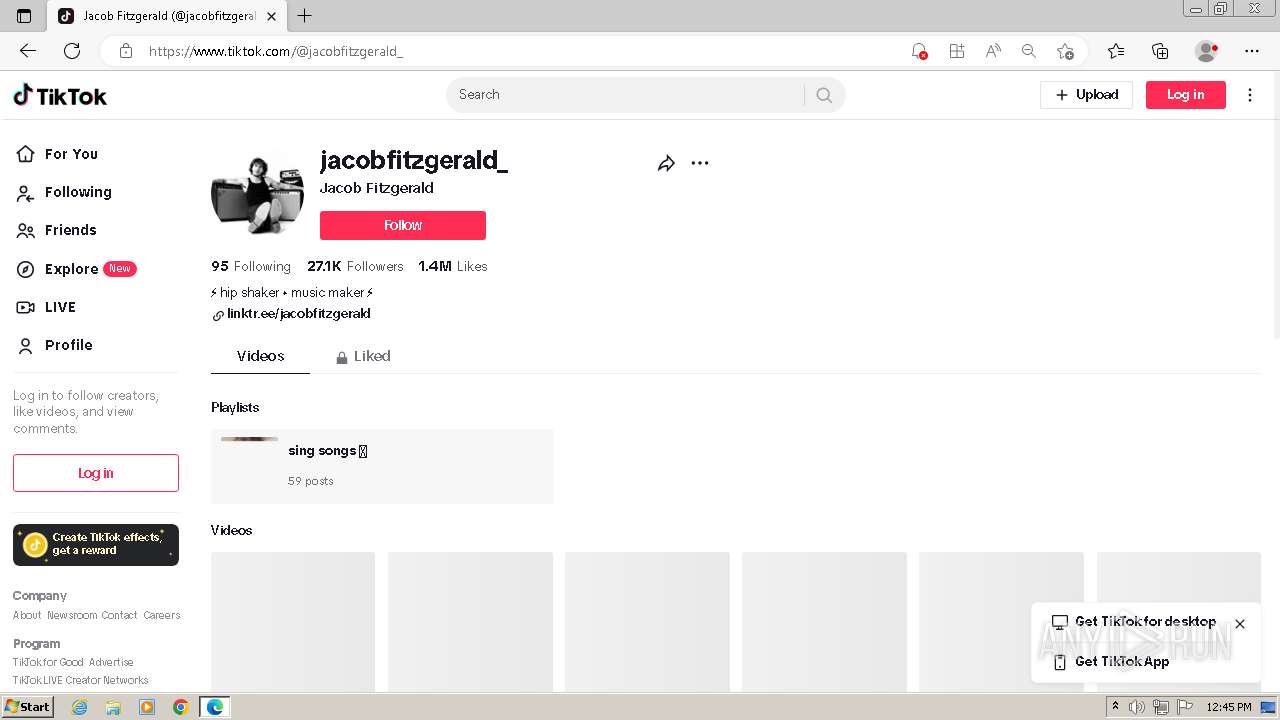View site information lock icon
The image size is (1280, 720).
click(x=126, y=51)
